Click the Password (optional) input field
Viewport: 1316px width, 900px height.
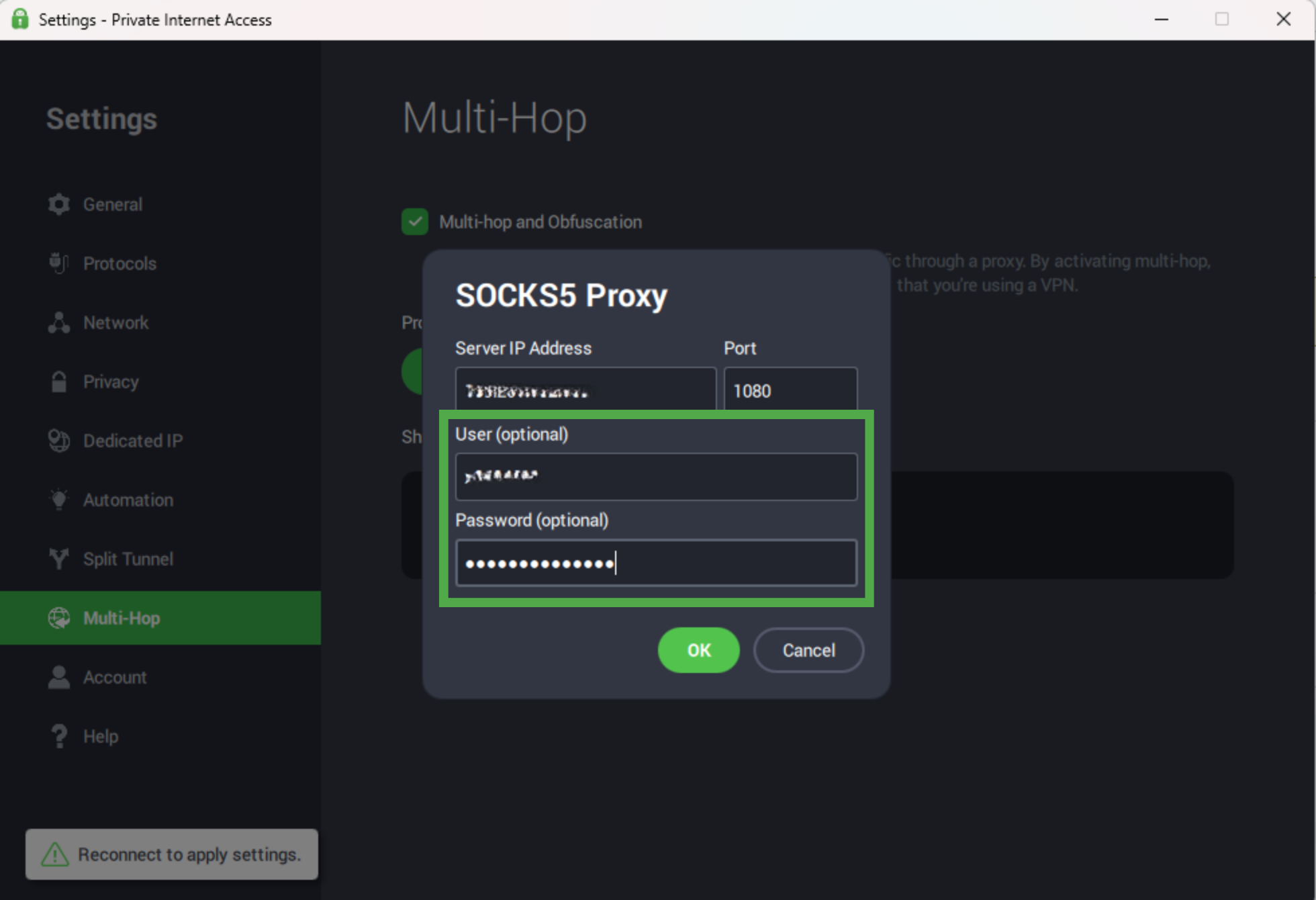click(656, 563)
